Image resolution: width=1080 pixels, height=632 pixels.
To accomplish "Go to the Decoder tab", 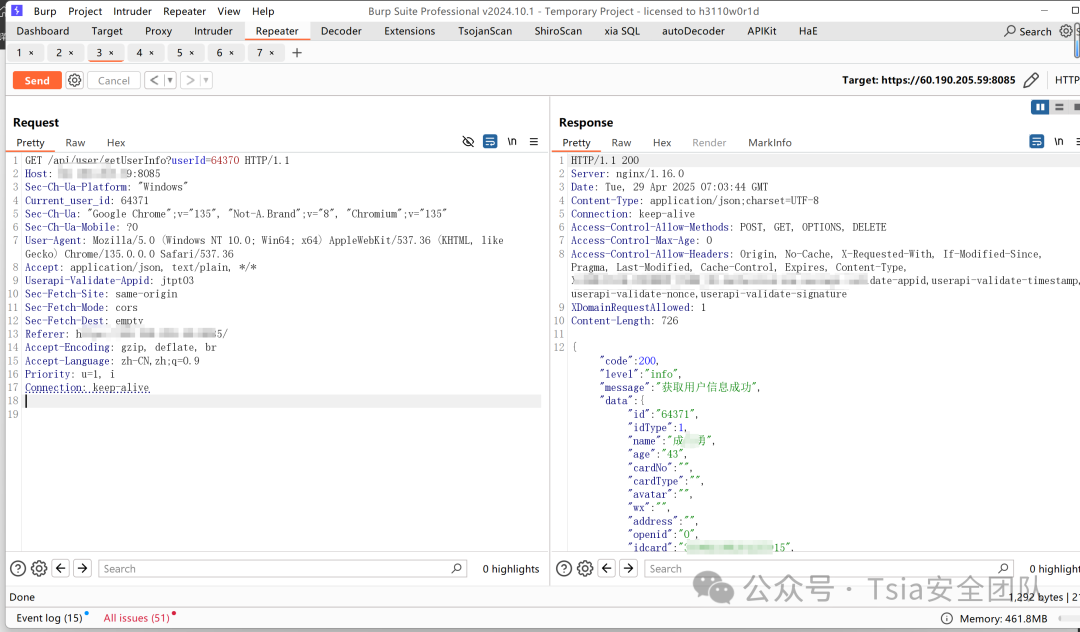I will click(x=341, y=31).
